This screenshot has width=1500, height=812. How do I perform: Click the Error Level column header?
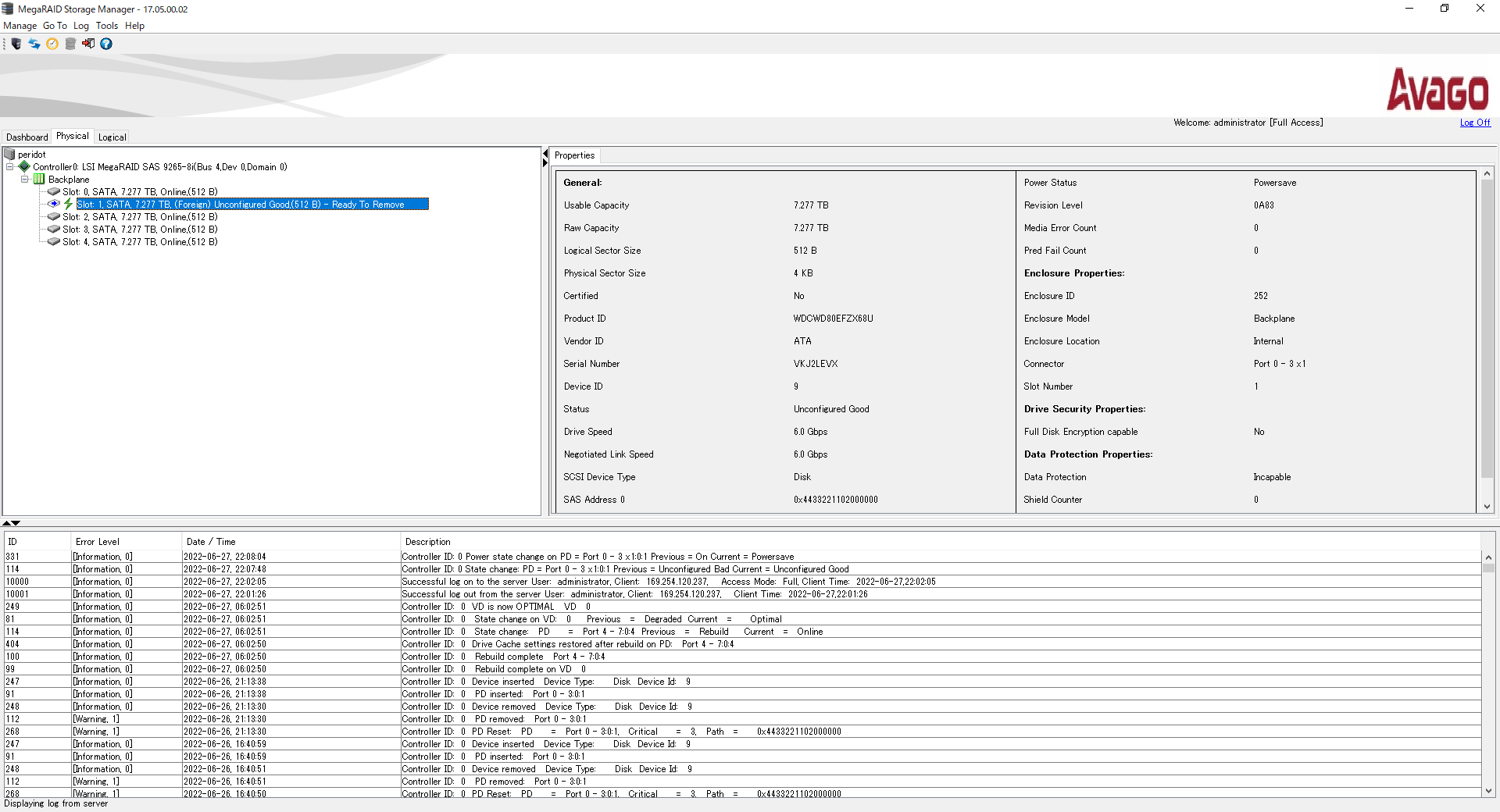coord(127,541)
